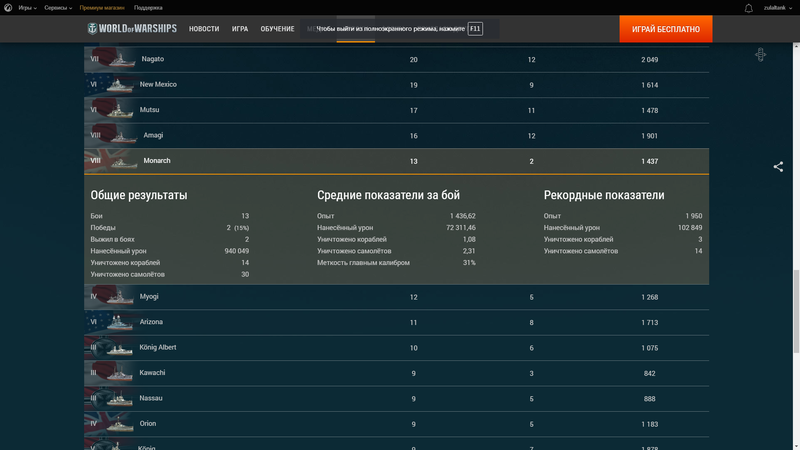The width and height of the screenshot is (800, 450).
Task: Click Метность главным калибром label
Action: tap(363, 263)
